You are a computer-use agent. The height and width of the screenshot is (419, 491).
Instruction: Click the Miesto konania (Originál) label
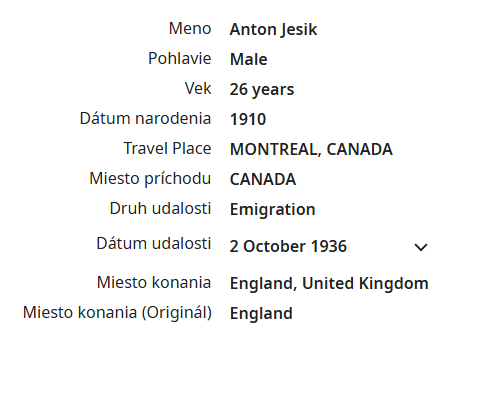pyautogui.click(x=117, y=313)
